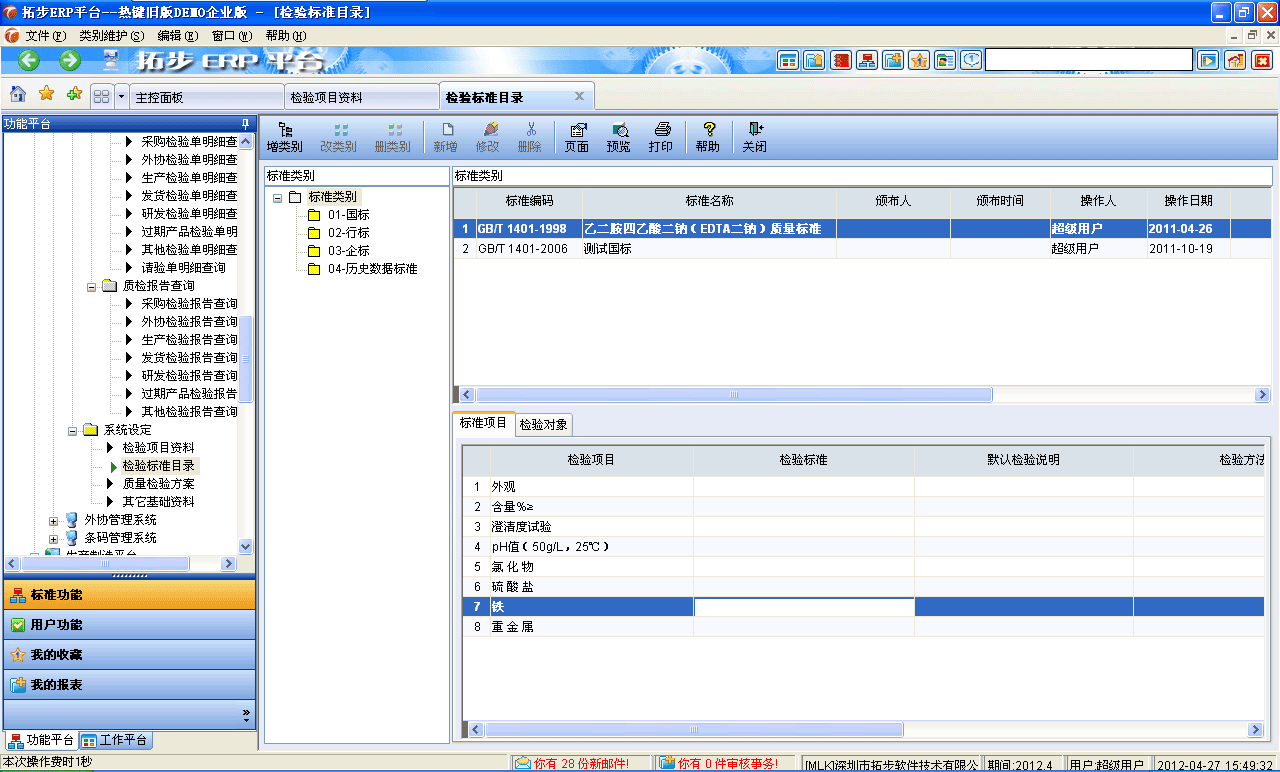The image size is (1280, 772).
Task: Expand the 外协管理系统 tree node
Action: tap(52, 521)
